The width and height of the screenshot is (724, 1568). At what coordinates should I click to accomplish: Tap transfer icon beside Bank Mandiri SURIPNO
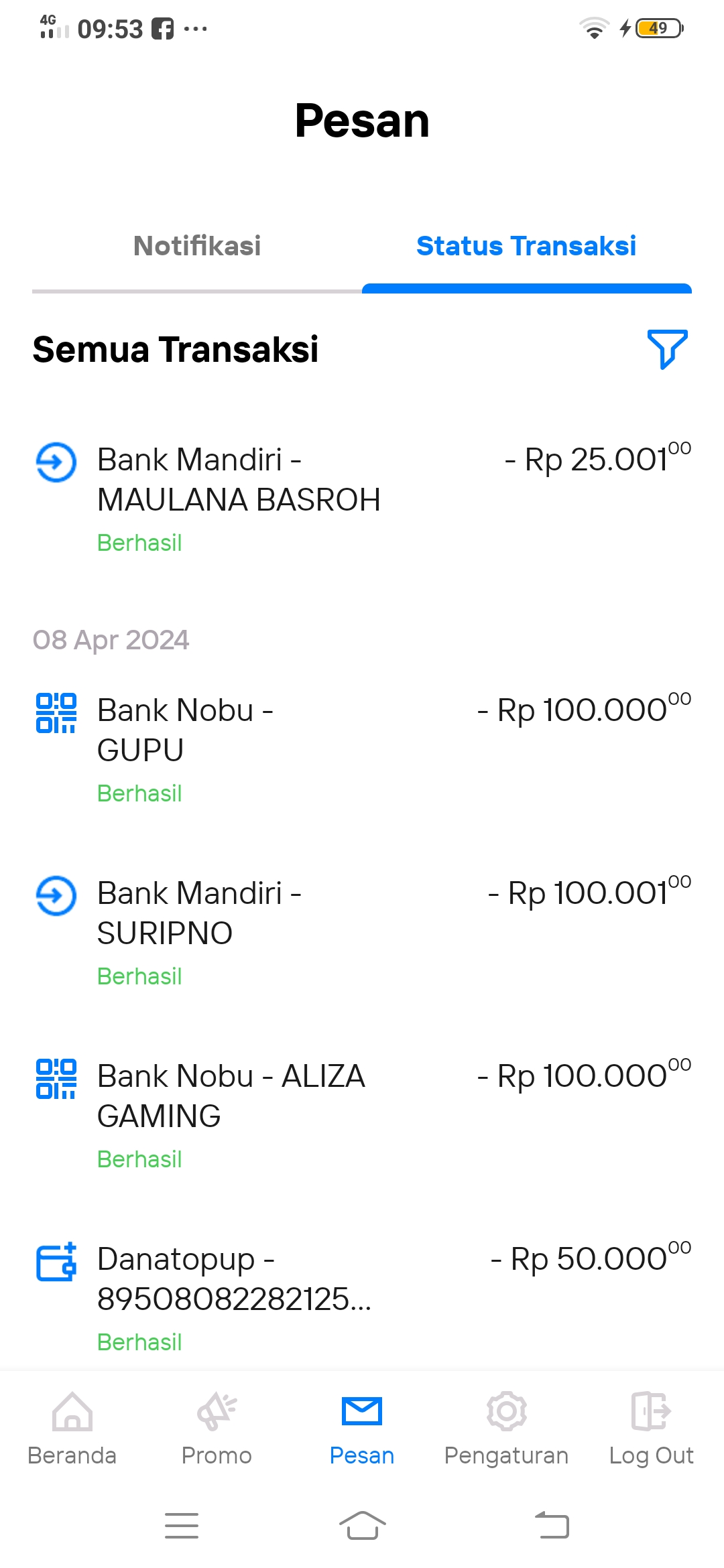click(56, 895)
